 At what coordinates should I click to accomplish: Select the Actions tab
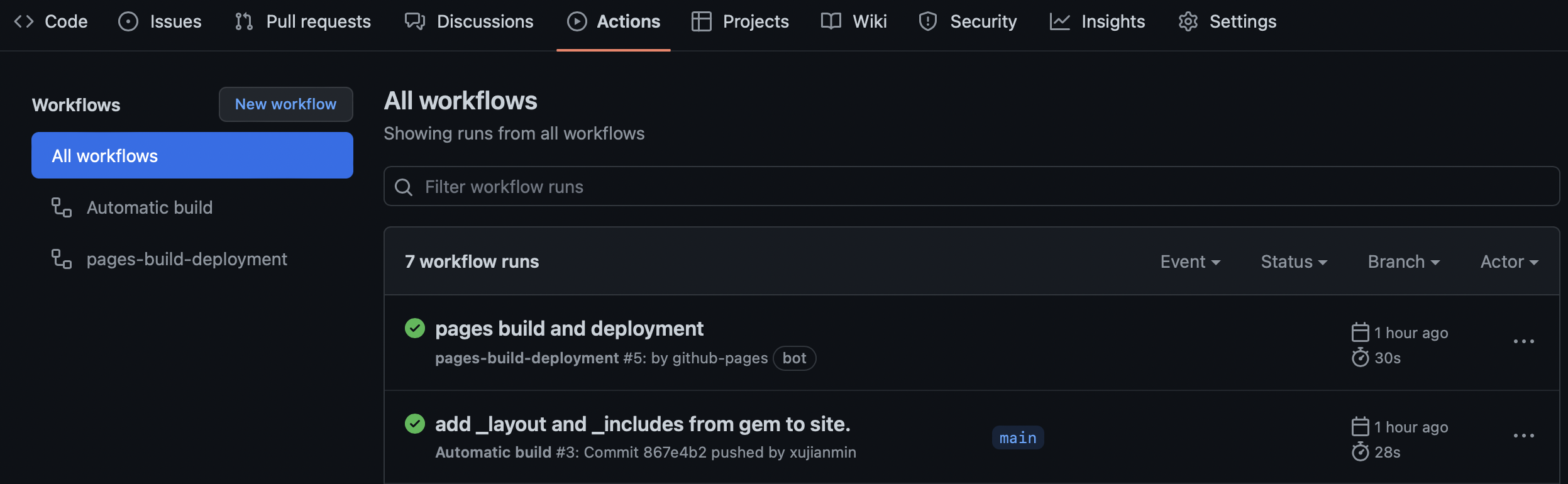[614, 21]
